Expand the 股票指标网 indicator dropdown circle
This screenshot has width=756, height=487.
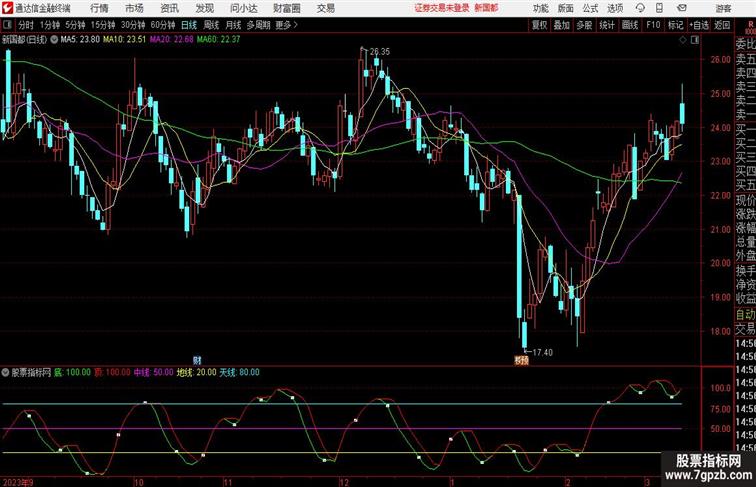[x=5, y=372]
